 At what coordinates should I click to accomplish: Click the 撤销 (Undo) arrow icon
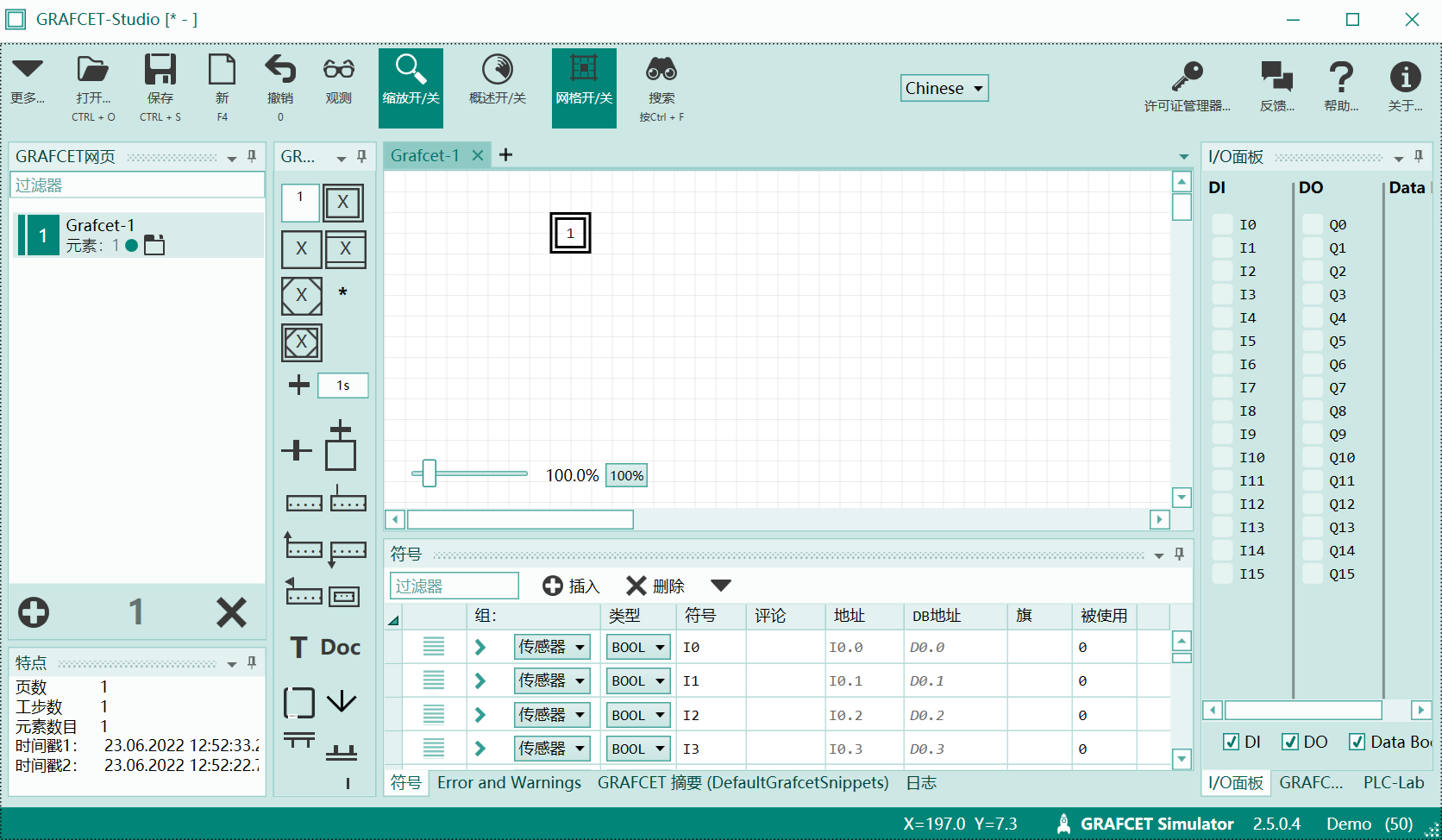pos(280,69)
